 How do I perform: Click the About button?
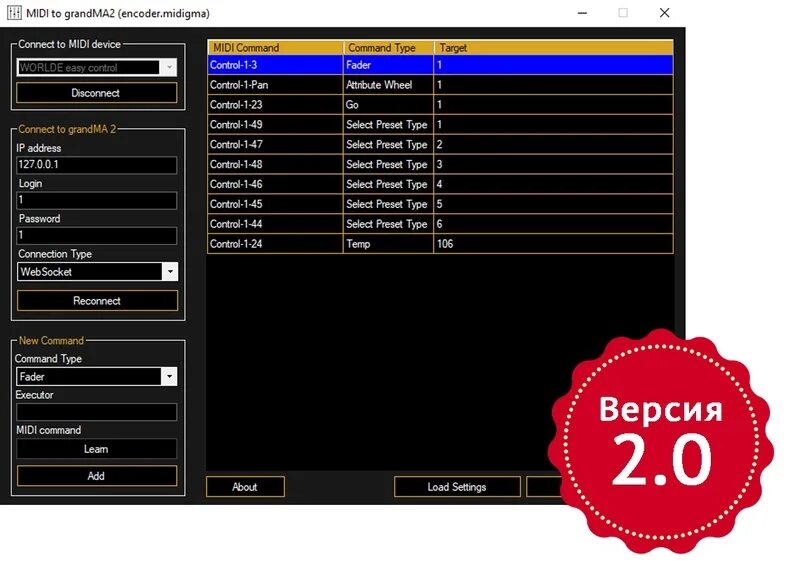click(245, 487)
